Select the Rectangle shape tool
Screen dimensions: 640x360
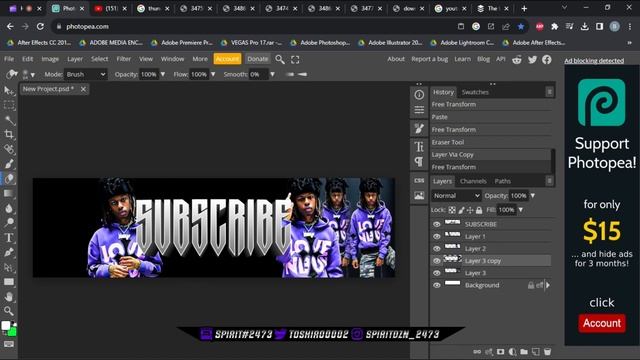coord(9,282)
